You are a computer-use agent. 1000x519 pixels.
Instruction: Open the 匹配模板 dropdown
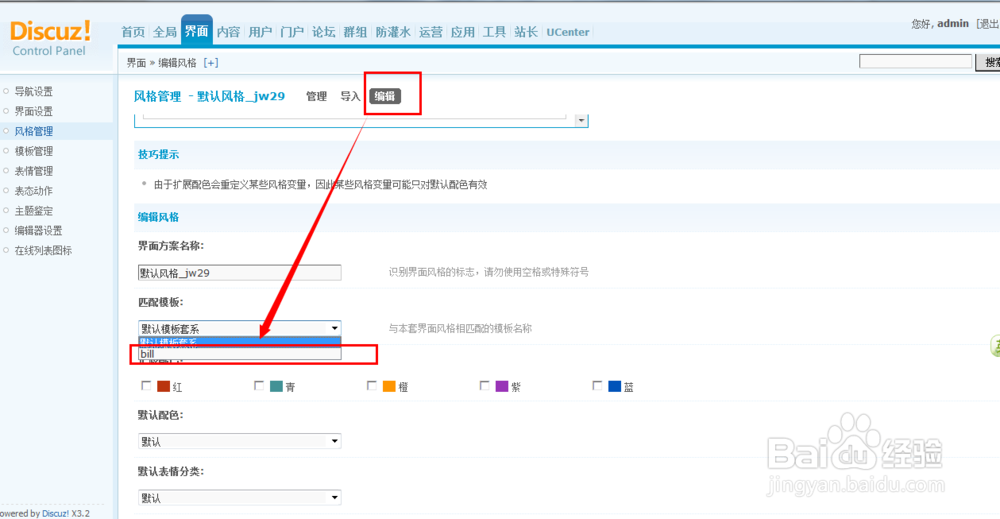click(239, 328)
